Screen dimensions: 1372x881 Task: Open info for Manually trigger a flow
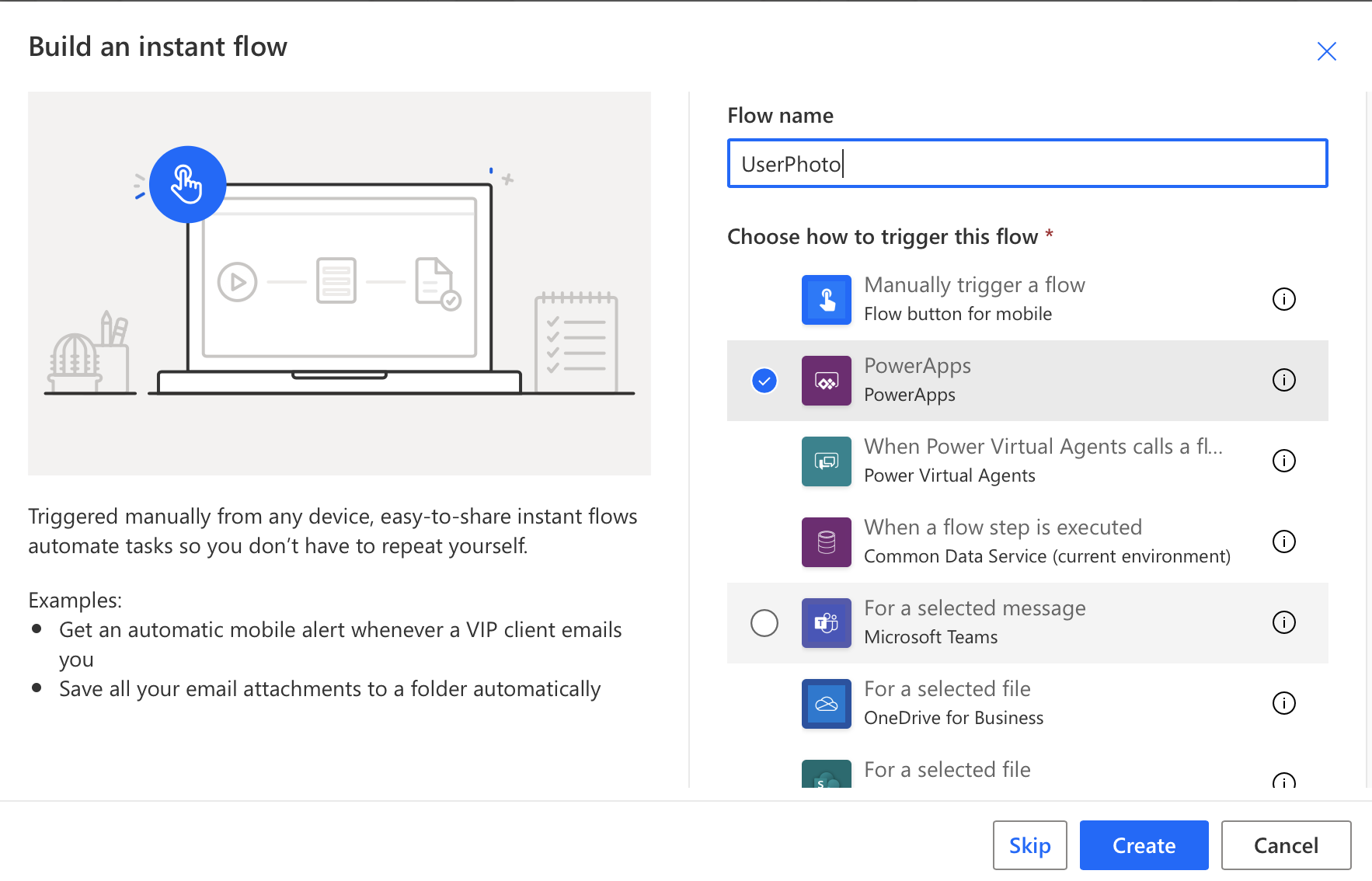[1284, 299]
